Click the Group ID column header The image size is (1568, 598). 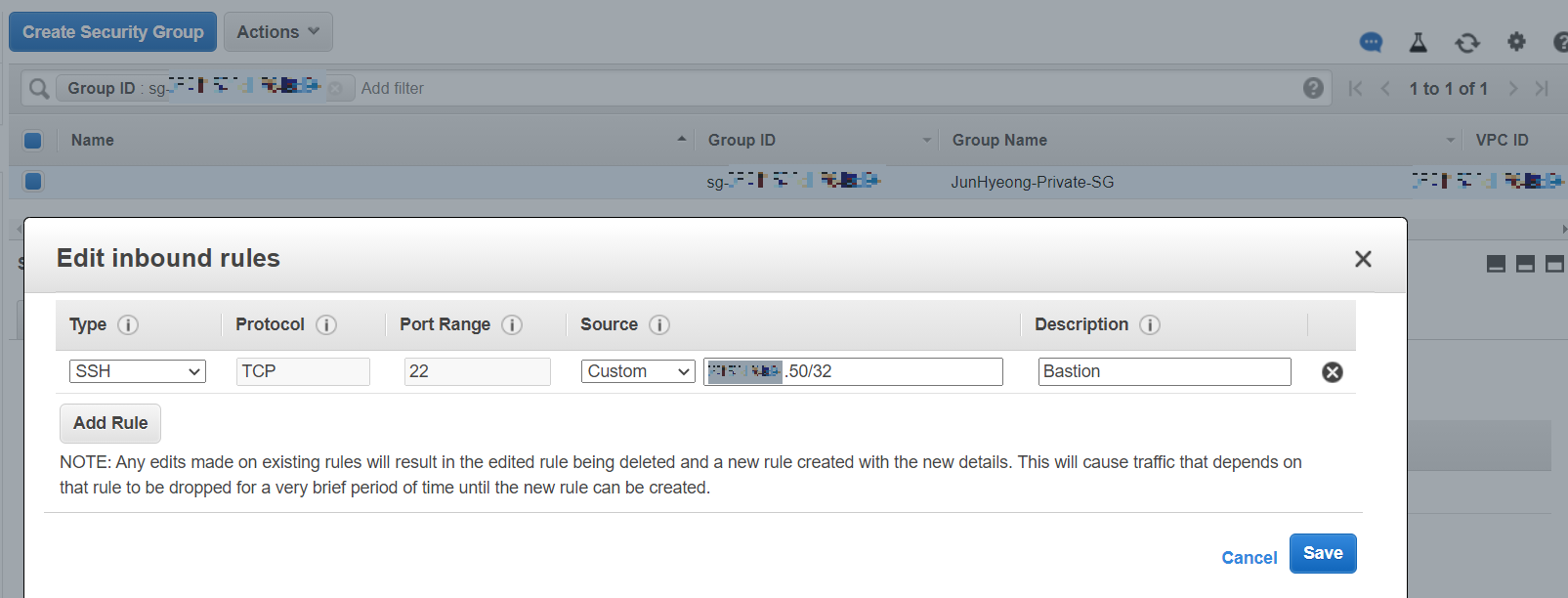[x=742, y=140]
